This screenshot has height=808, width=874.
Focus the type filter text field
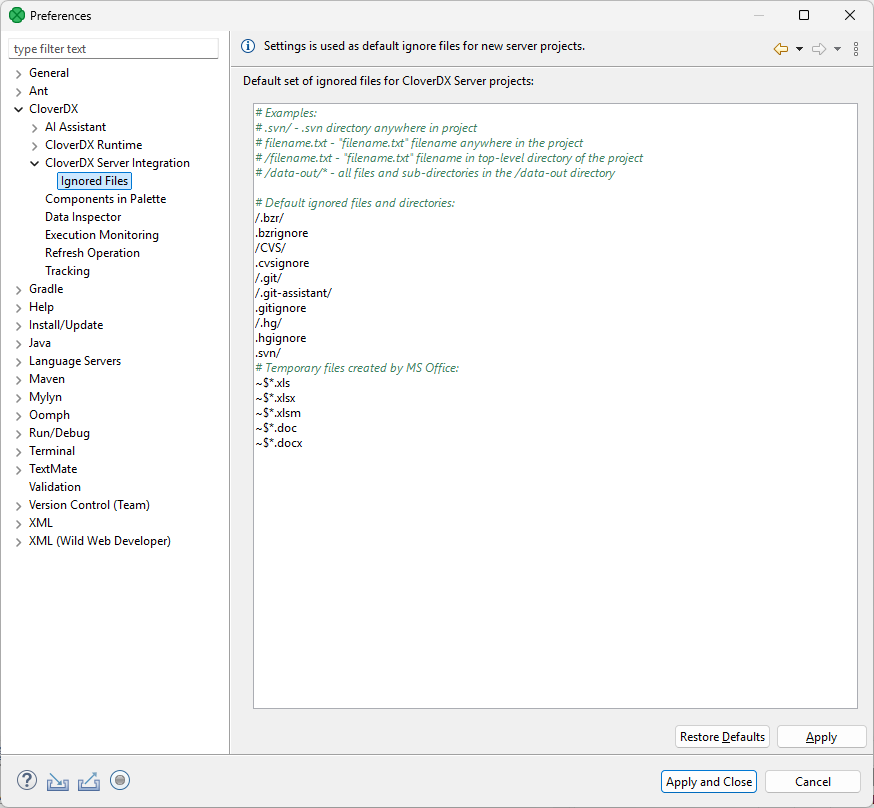tap(113, 49)
